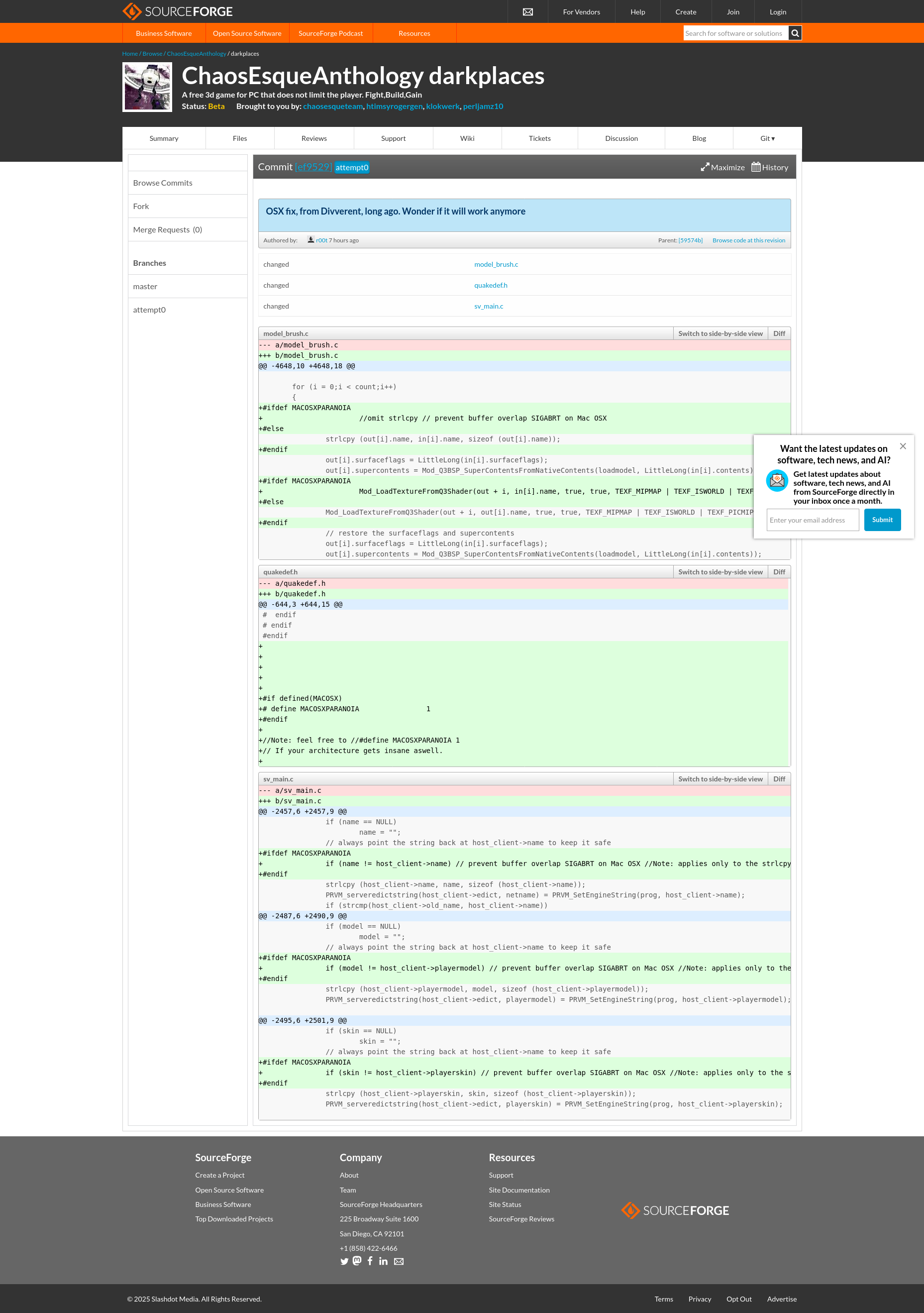Close the newsletter popup

pos(903,446)
